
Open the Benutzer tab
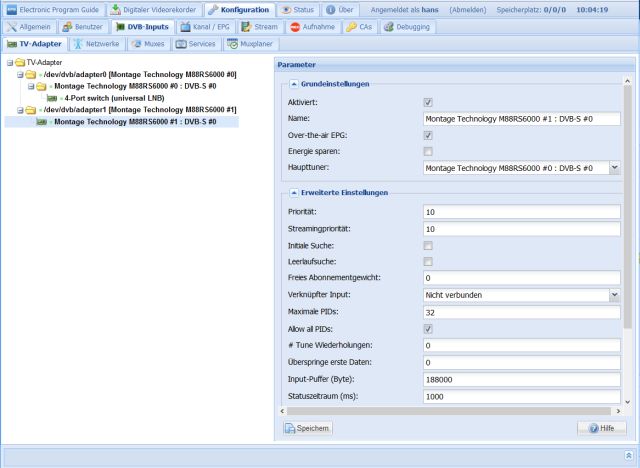83,27
